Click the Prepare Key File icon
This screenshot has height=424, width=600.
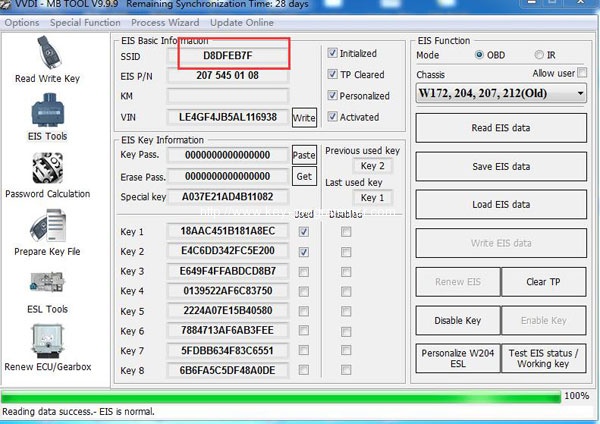click(47, 232)
